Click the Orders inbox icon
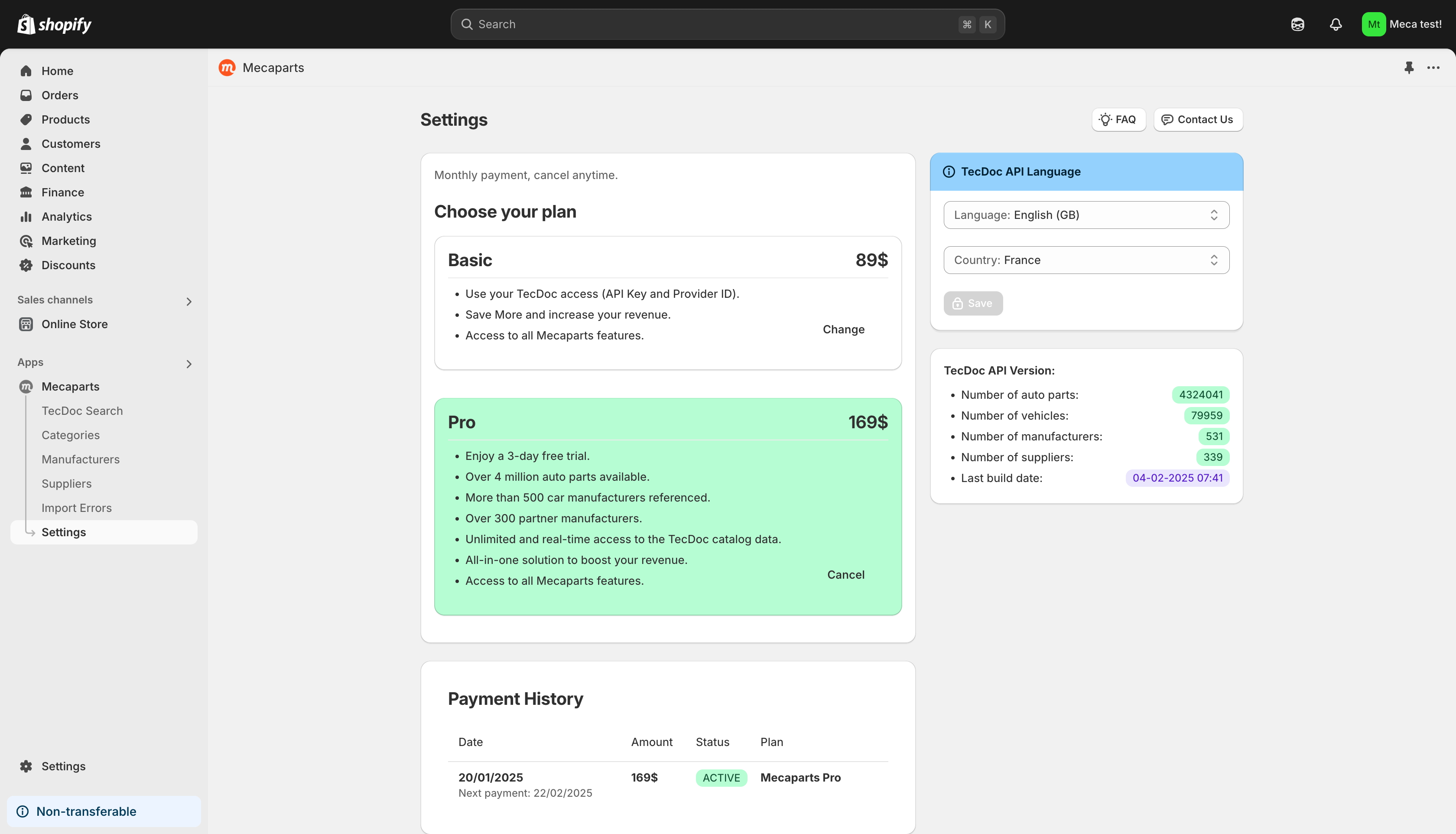1456x834 pixels. 26,95
